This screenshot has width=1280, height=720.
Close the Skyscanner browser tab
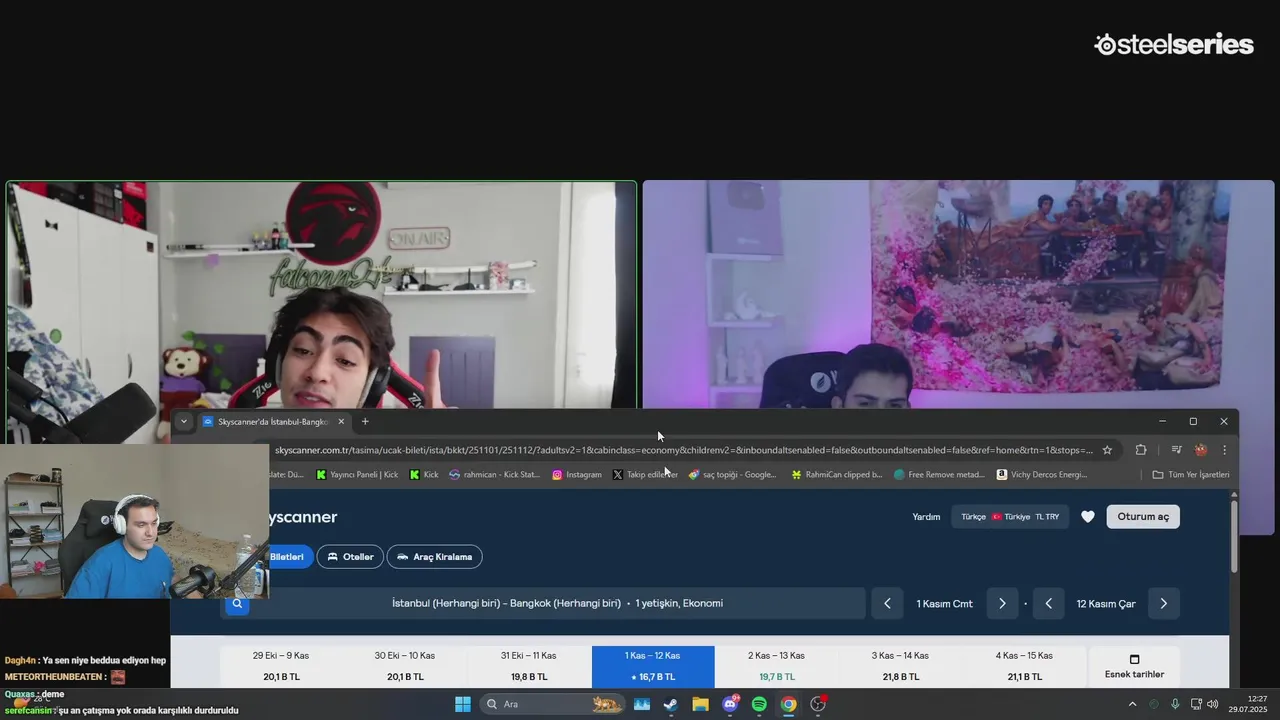(340, 422)
